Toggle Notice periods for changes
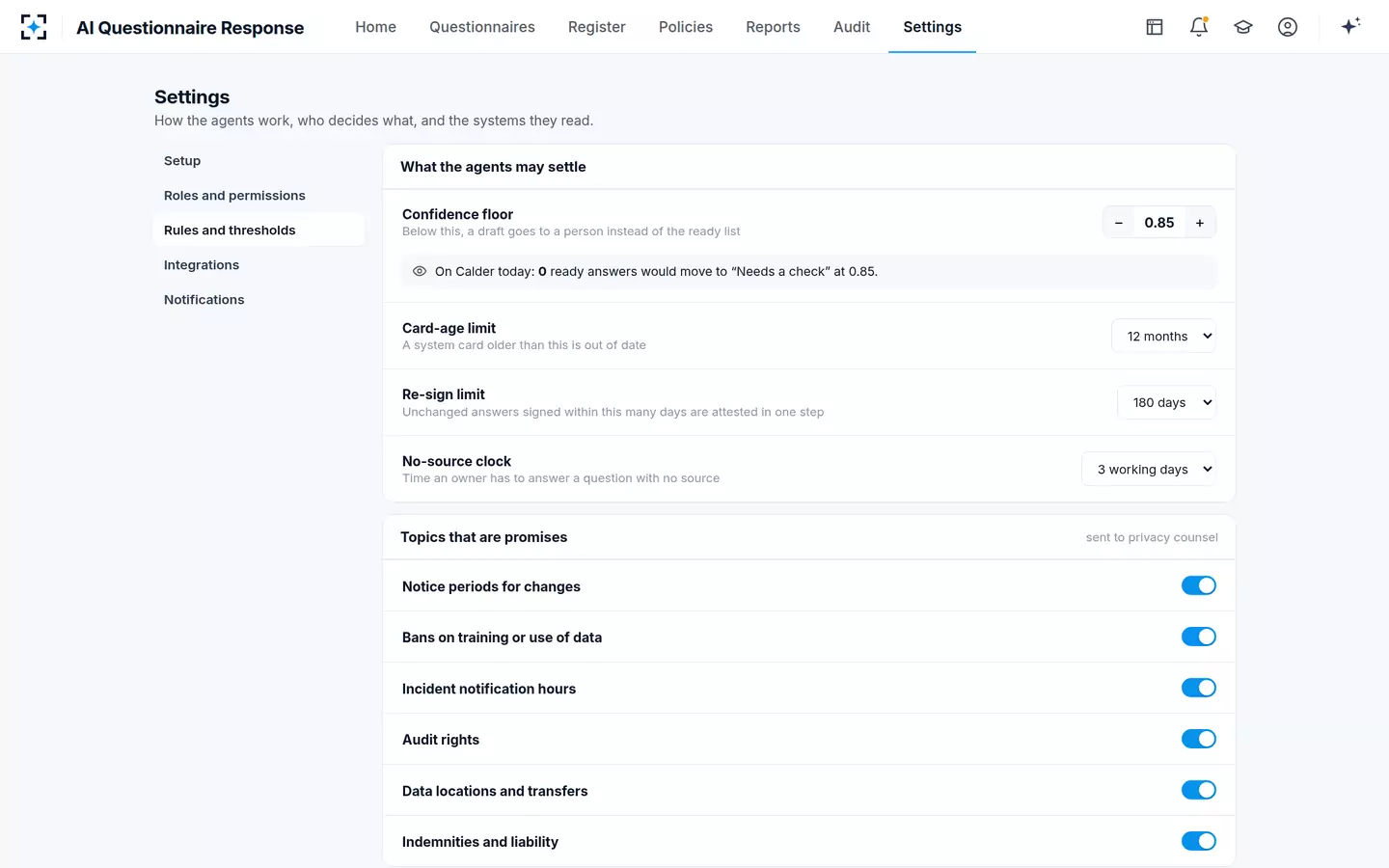Screen dimensions: 1389x868 click(1199, 585)
